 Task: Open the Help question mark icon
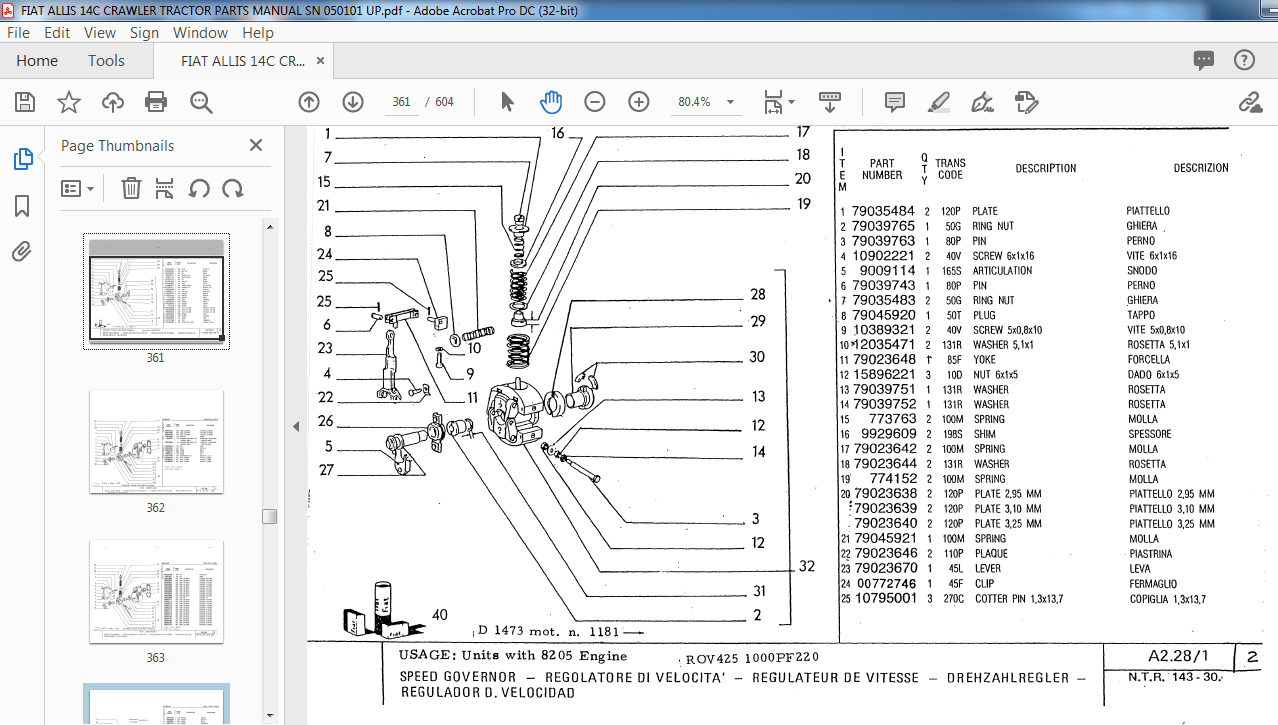[1244, 60]
